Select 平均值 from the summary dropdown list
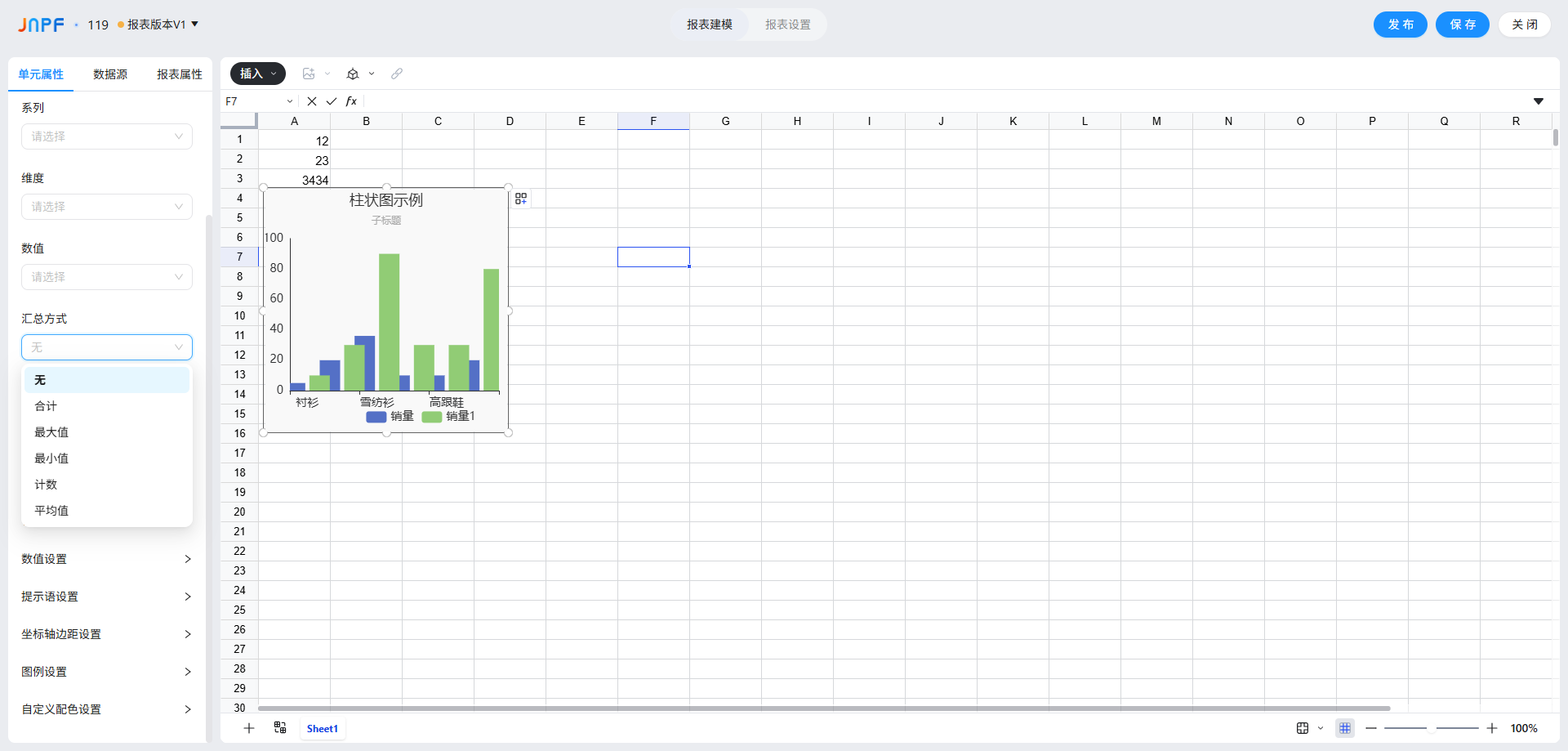The image size is (1568, 751). (x=51, y=511)
